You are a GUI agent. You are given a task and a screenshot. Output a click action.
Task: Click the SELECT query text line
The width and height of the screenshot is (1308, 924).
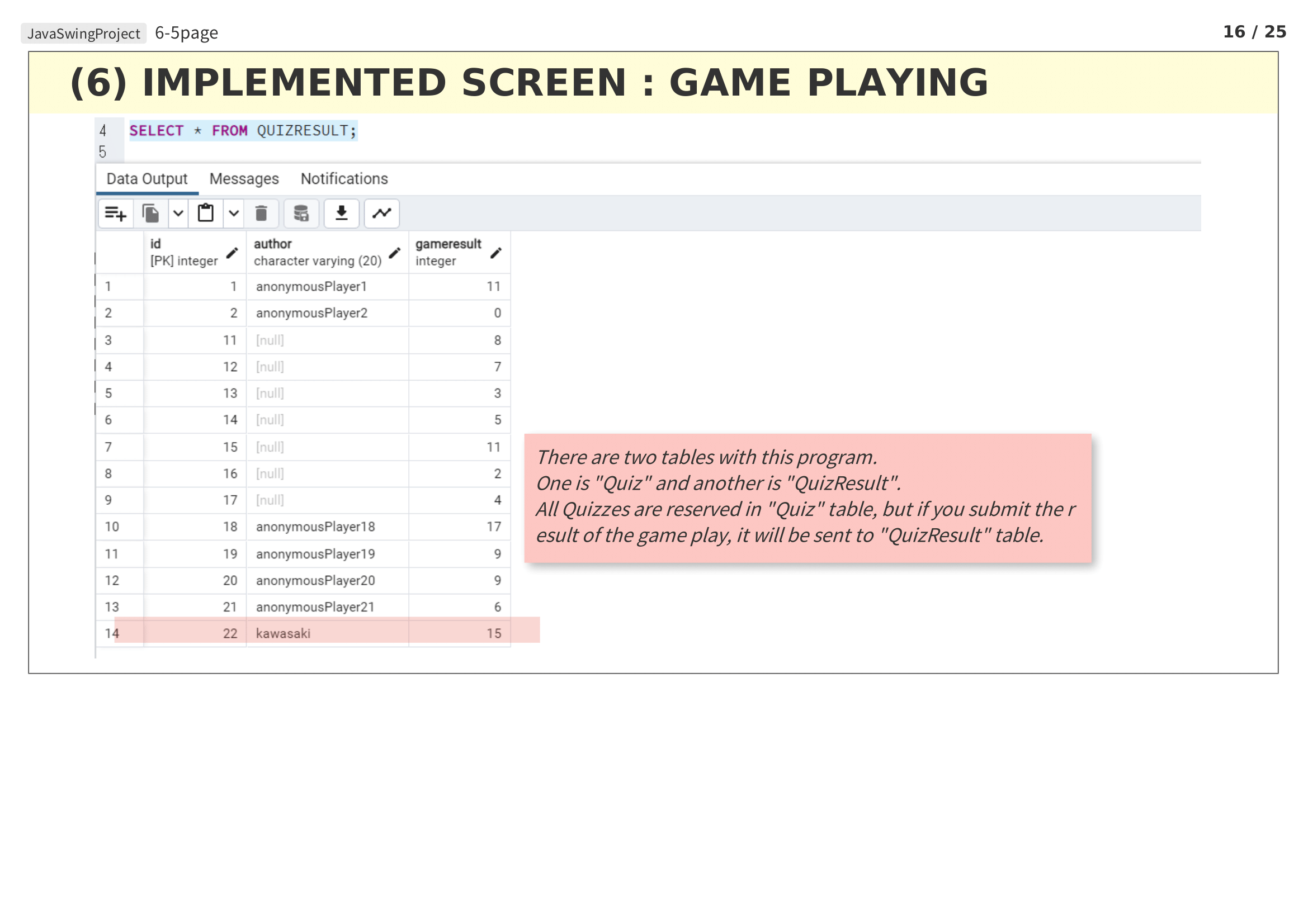click(x=243, y=131)
